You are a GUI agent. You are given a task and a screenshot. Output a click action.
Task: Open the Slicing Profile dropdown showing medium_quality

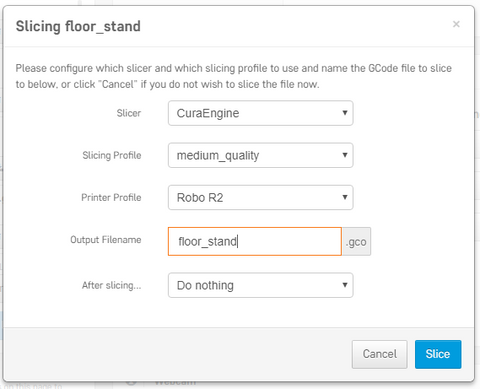point(260,155)
